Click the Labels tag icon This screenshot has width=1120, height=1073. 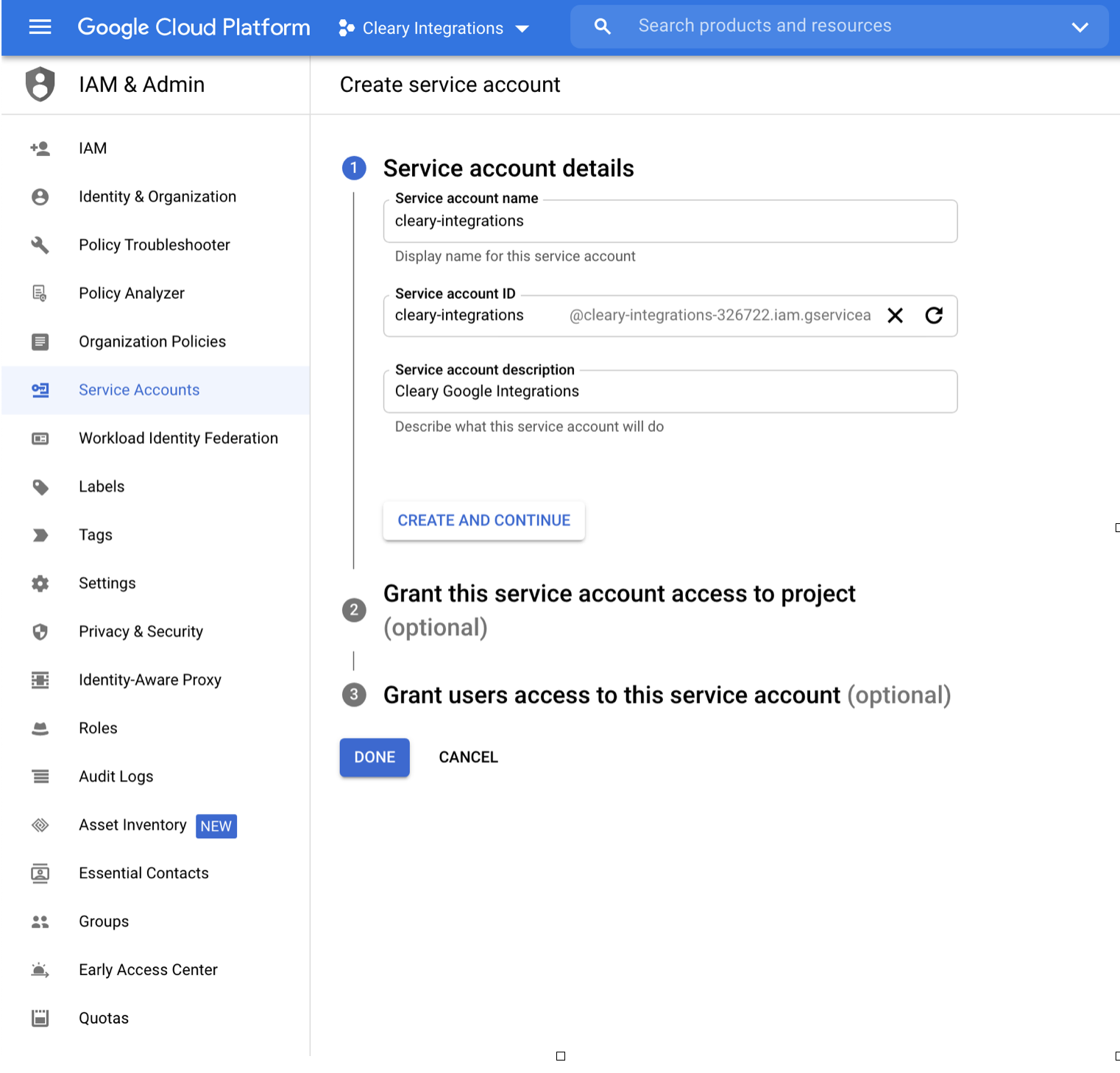point(40,487)
